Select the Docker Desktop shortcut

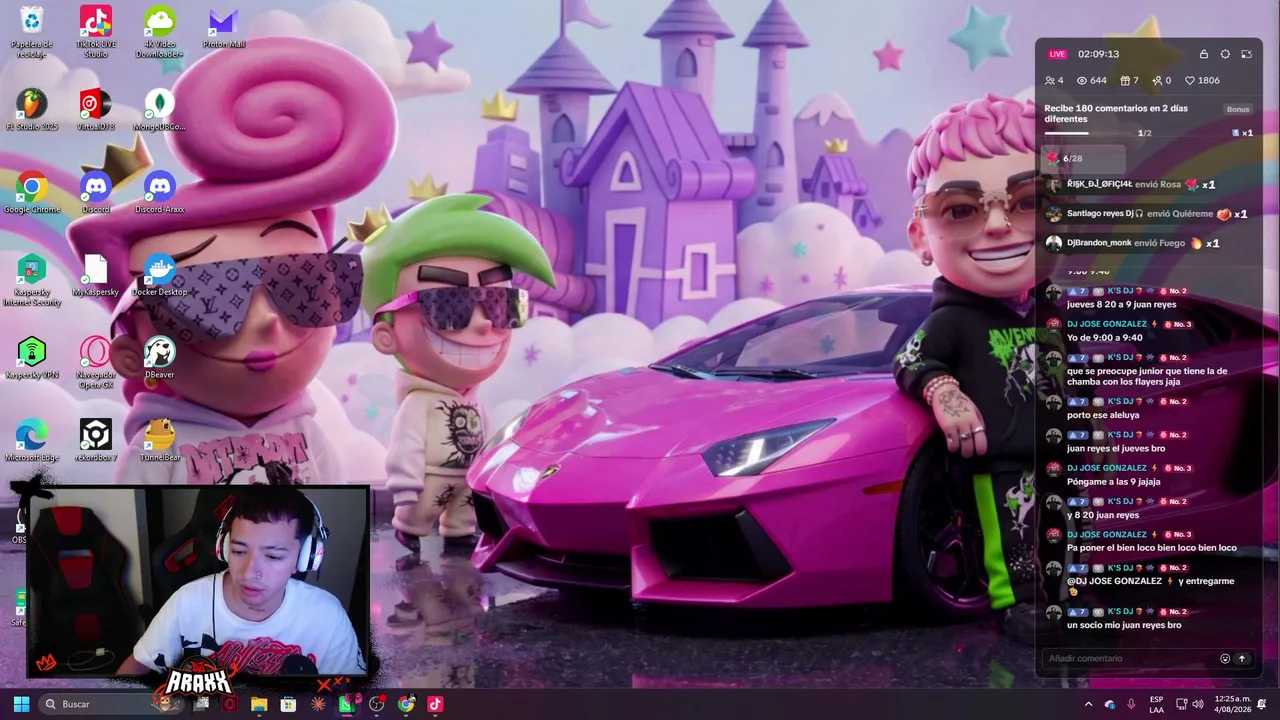click(x=160, y=276)
